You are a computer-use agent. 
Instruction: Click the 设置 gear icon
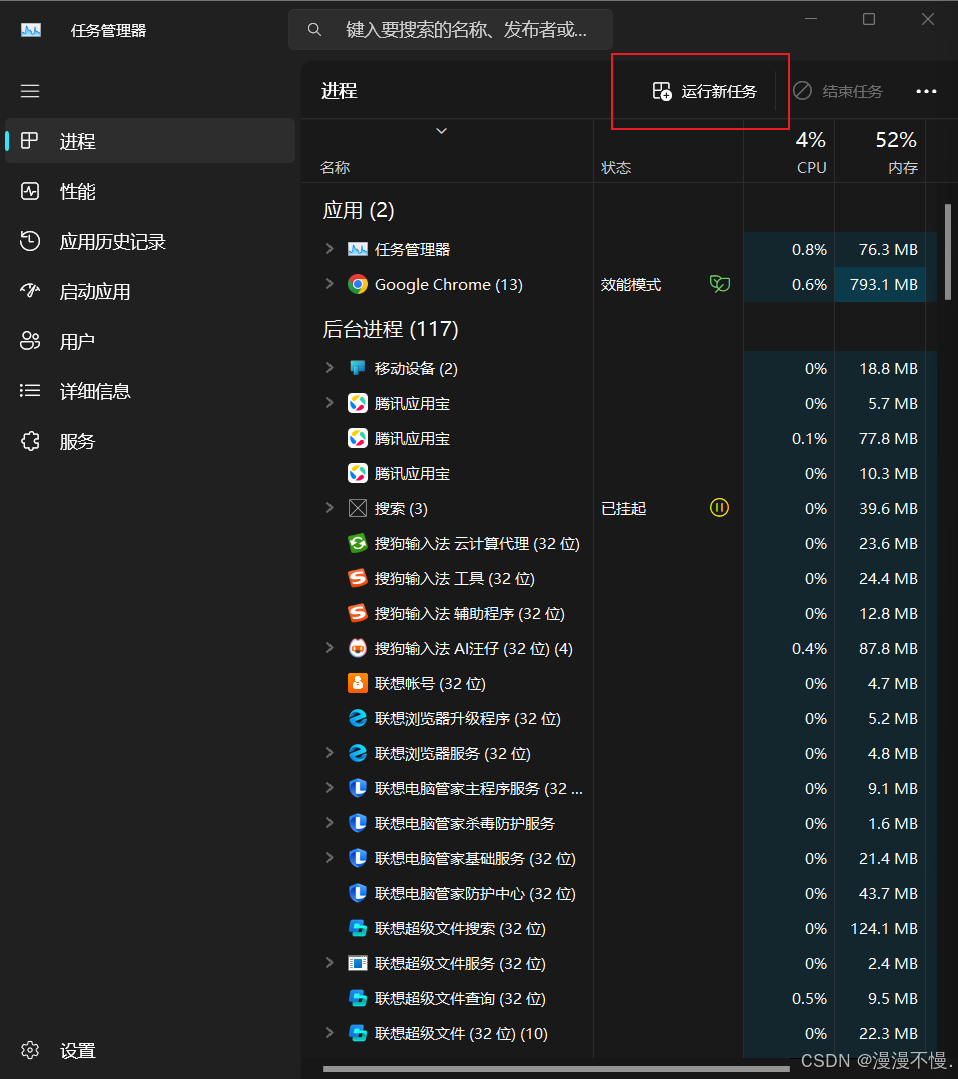[30, 1050]
